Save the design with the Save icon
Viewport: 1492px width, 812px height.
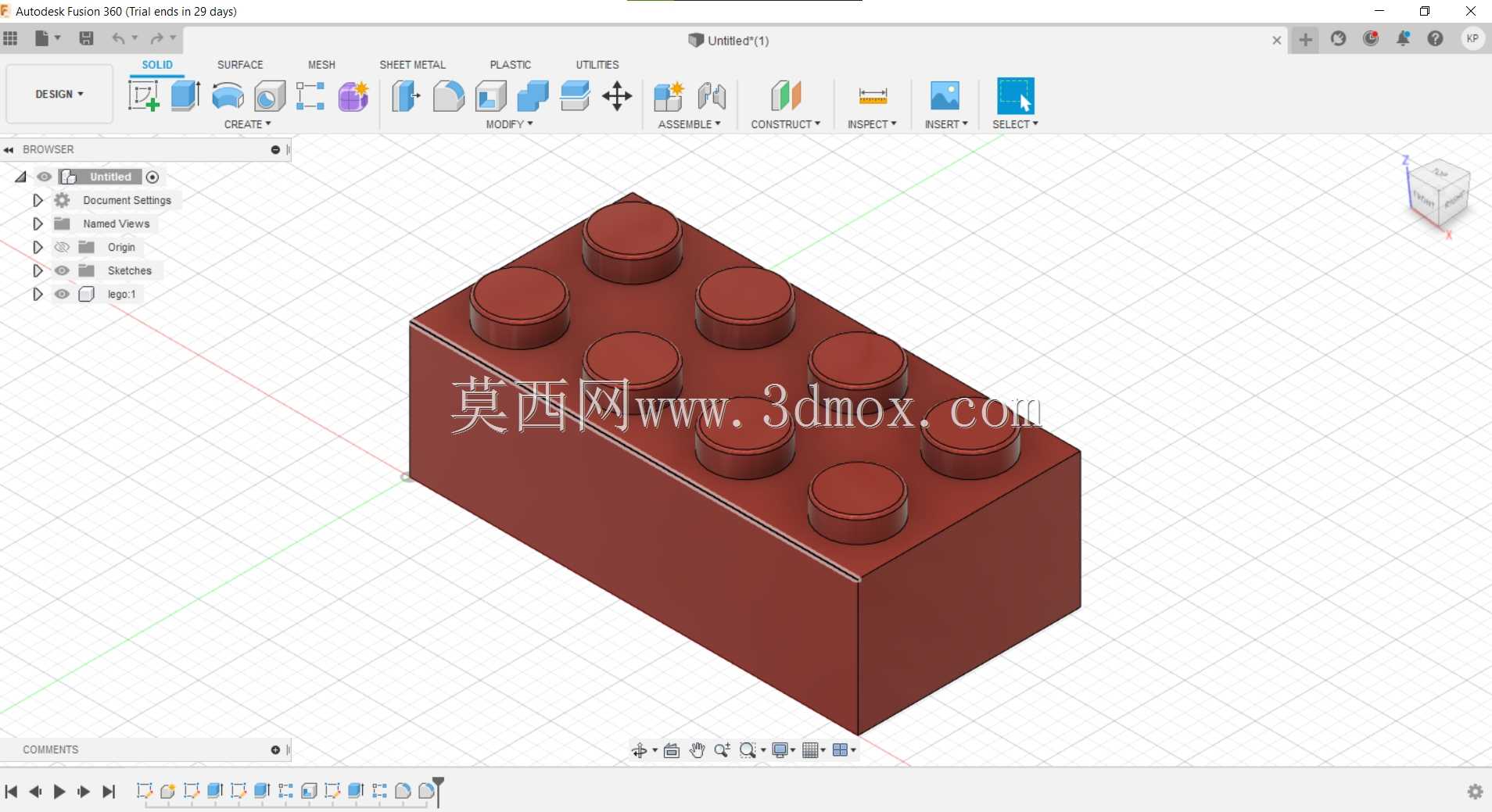click(x=86, y=38)
